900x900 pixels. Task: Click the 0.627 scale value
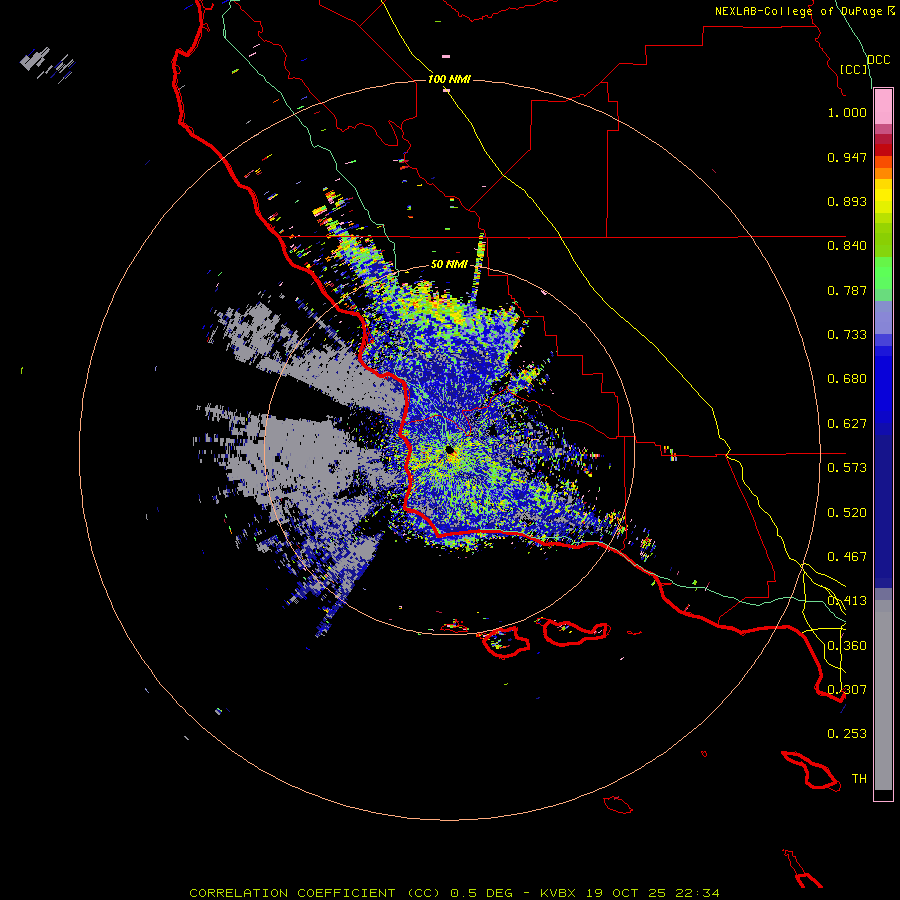click(x=847, y=424)
